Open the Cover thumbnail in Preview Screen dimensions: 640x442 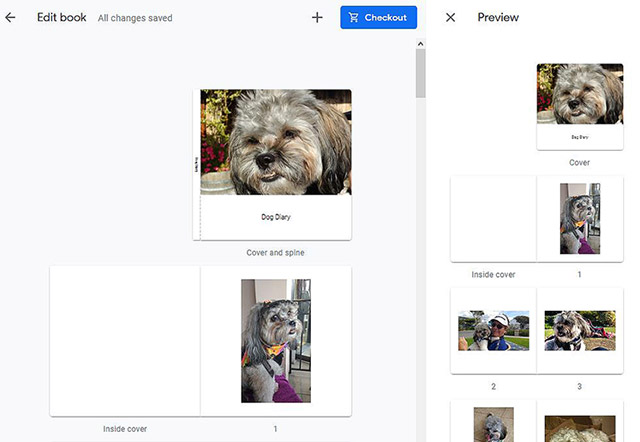tap(580, 107)
